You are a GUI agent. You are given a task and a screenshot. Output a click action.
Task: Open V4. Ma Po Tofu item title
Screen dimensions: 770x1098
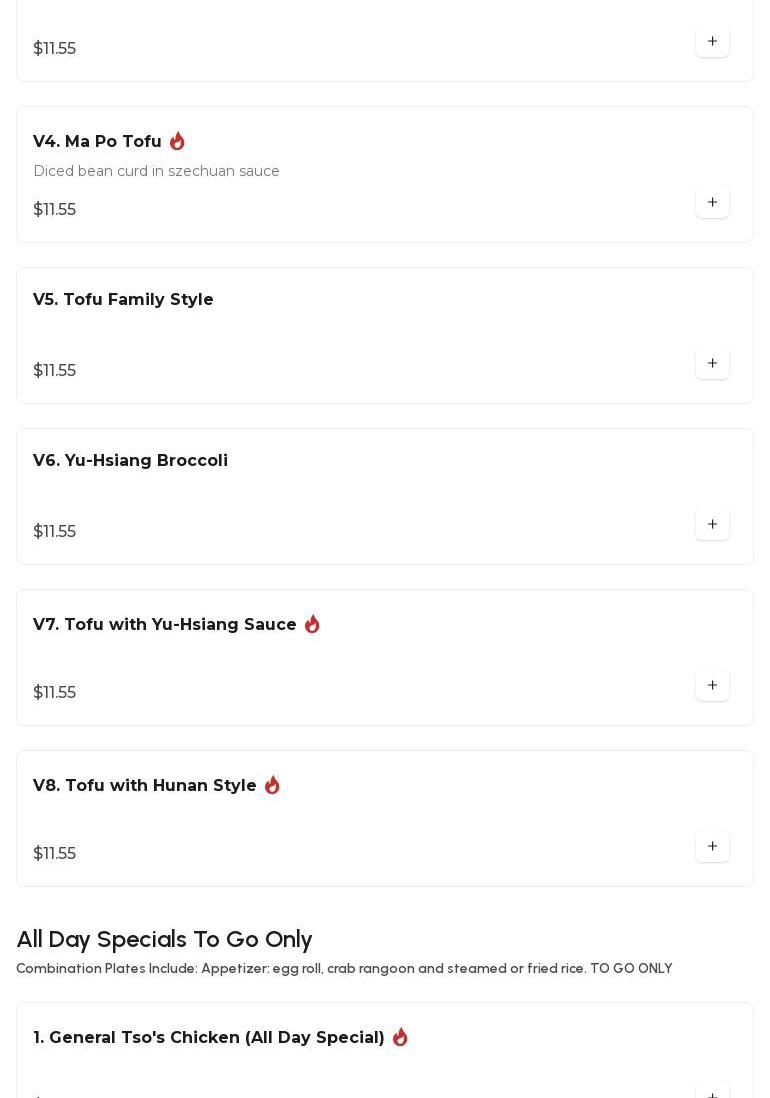(97, 142)
